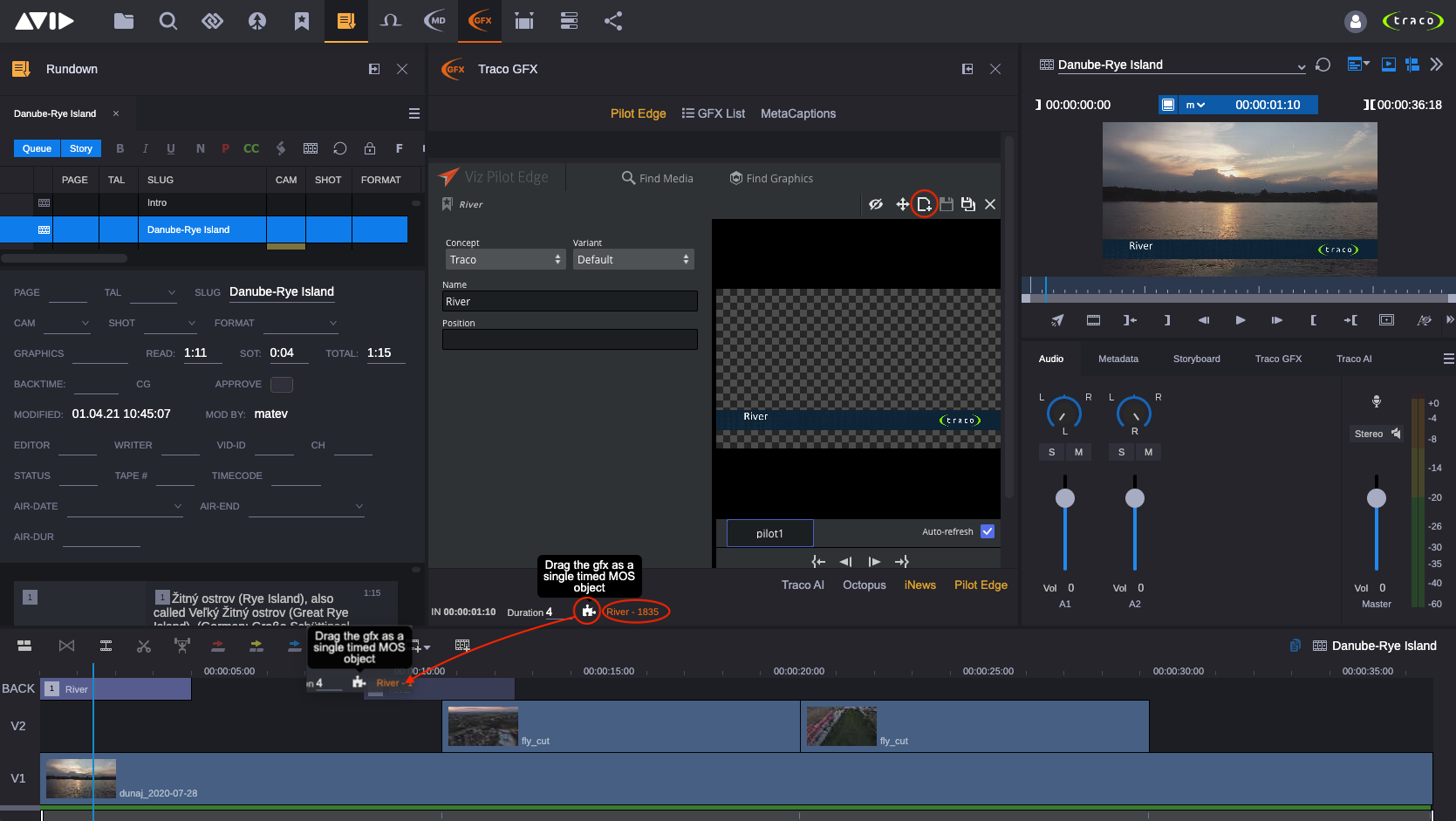The width and height of the screenshot is (1456, 821).
Task: Open the Rundown app icon in top bar
Action: [x=346, y=21]
